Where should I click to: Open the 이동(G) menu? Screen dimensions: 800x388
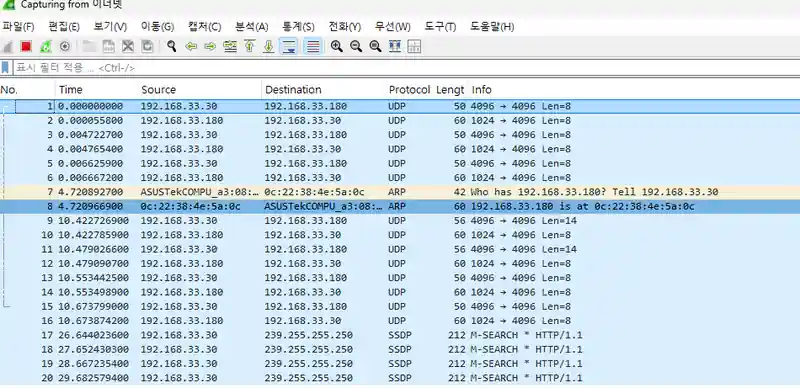(157, 27)
